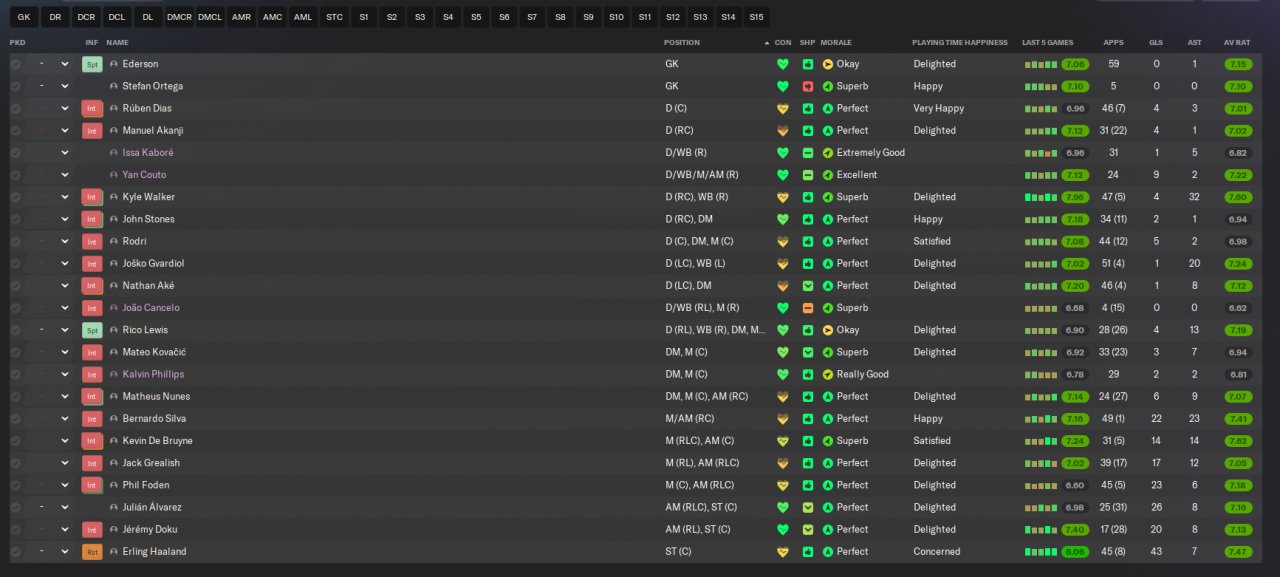This screenshot has width=1280, height=577.
Task: Sort by the POSITION column header
Action: click(x=682, y=43)
